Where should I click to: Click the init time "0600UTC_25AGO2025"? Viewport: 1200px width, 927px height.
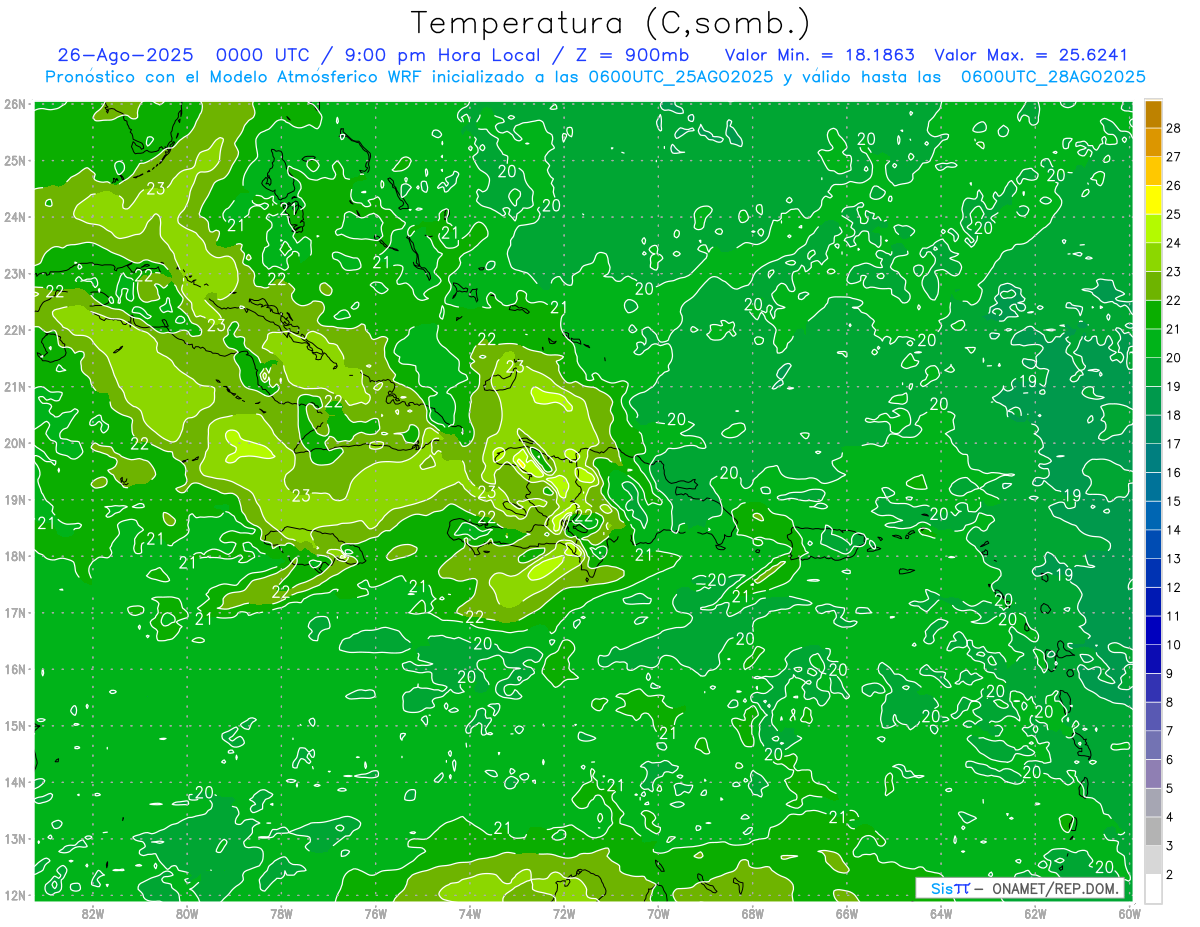[680, 76]
